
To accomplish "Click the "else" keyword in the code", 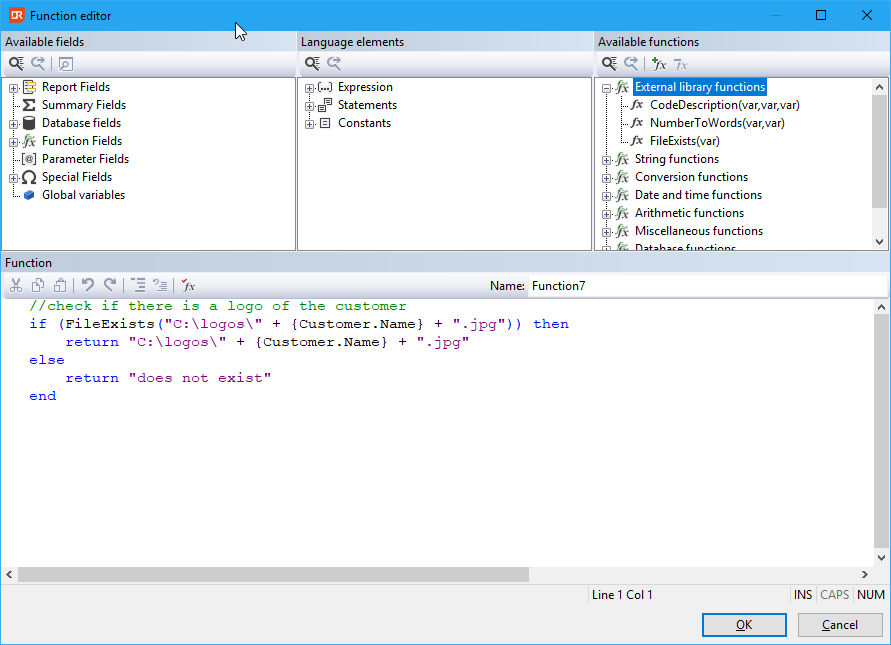I will click(47, 360).
